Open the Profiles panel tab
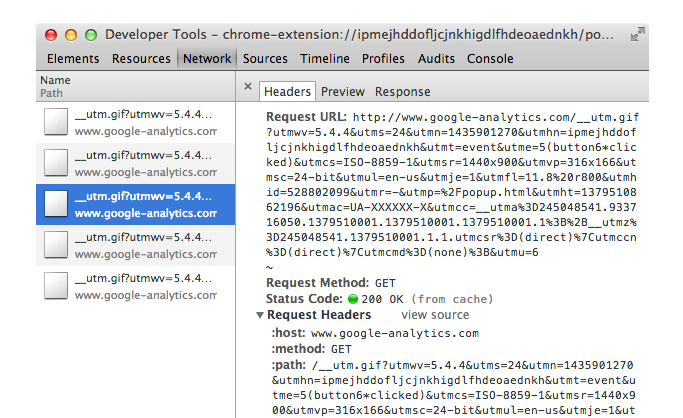The width and height of the screenshot is (683, 418). [x=383, y=59]
